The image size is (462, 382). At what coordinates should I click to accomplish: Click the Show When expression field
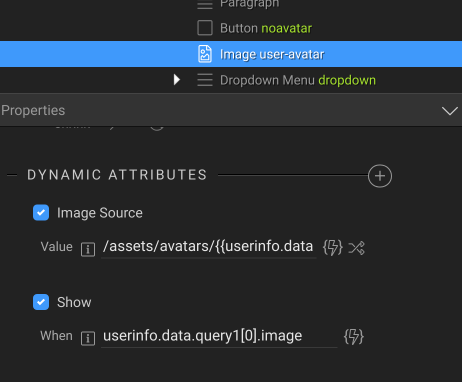pos(219,336)
